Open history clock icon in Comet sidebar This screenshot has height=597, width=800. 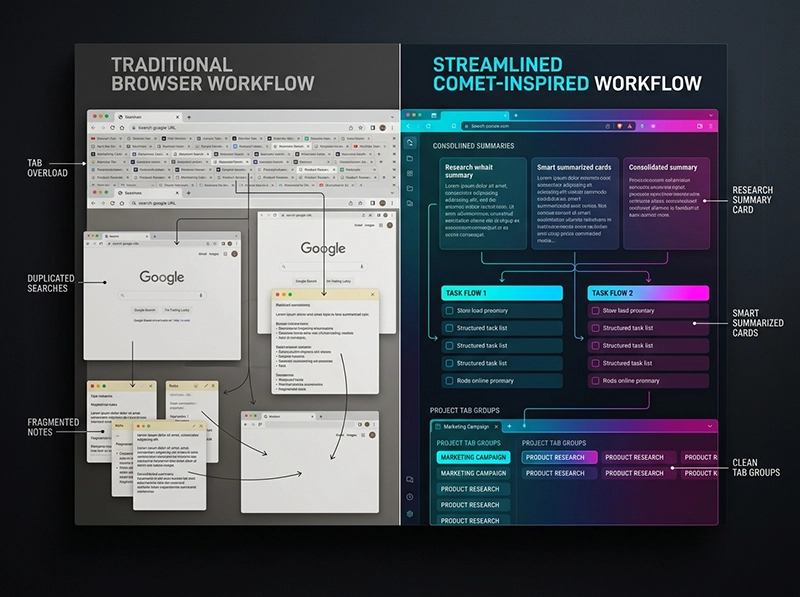point(410,496)
